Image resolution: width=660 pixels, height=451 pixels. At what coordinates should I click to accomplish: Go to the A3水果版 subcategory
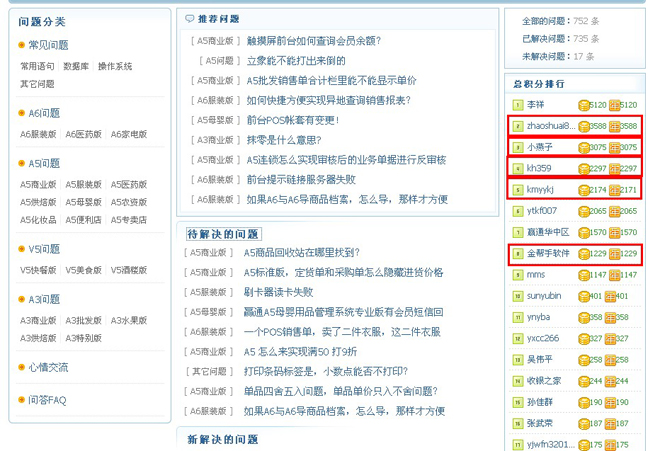pyautogui.click(x=129, y=321)
